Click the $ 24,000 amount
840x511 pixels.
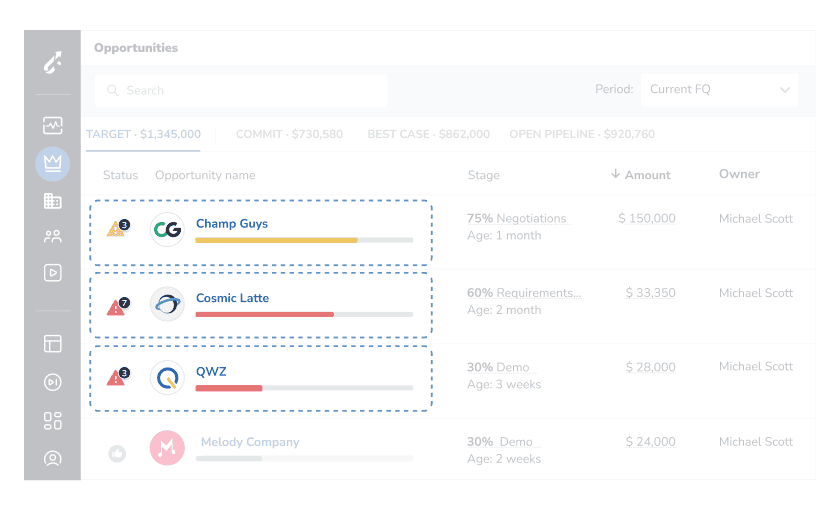click(x=650, y=442)
